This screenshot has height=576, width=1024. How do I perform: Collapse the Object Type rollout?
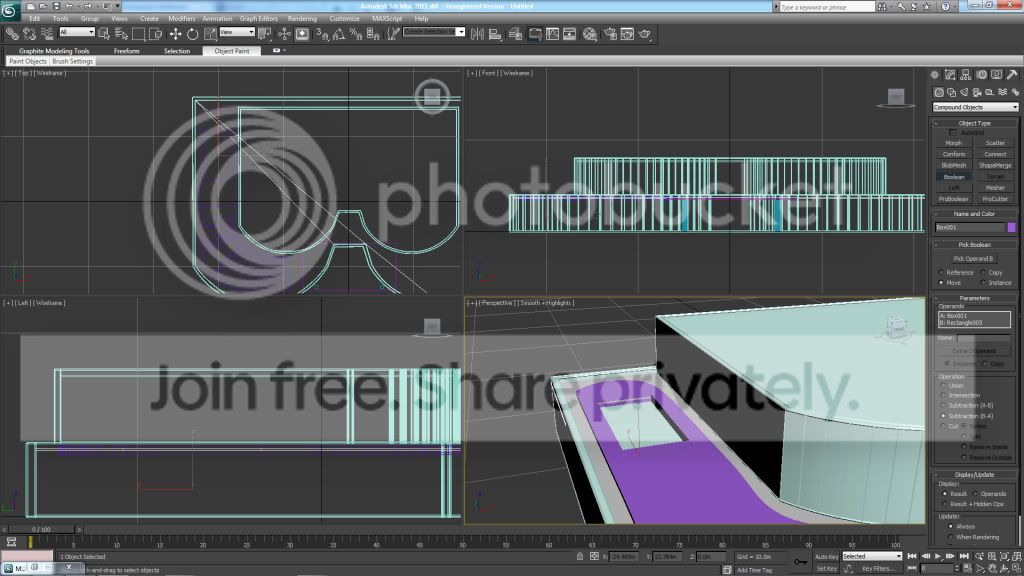pyautogui.click(x=974, y=123)
